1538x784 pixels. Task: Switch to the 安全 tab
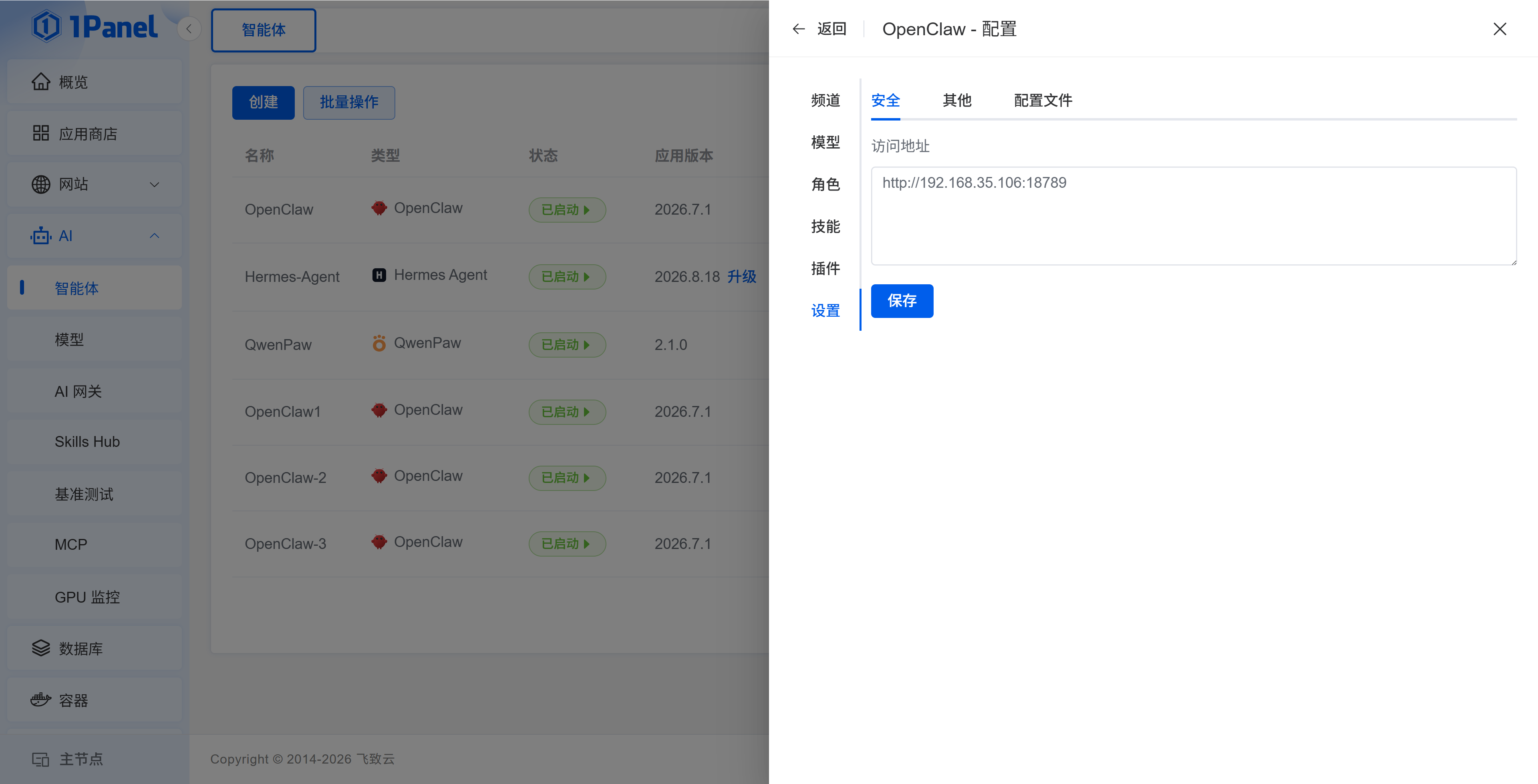click(x=886, y=101)
